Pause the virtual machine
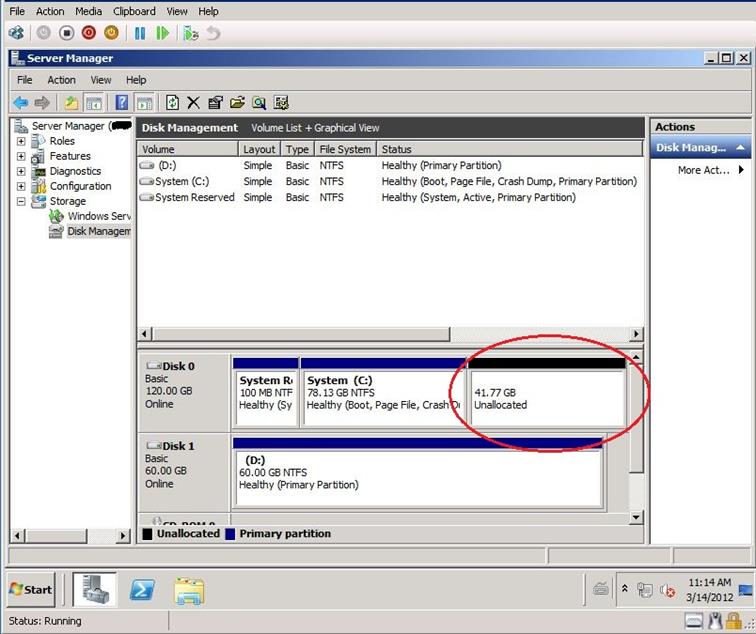756x634 pixels. [140, 33]
